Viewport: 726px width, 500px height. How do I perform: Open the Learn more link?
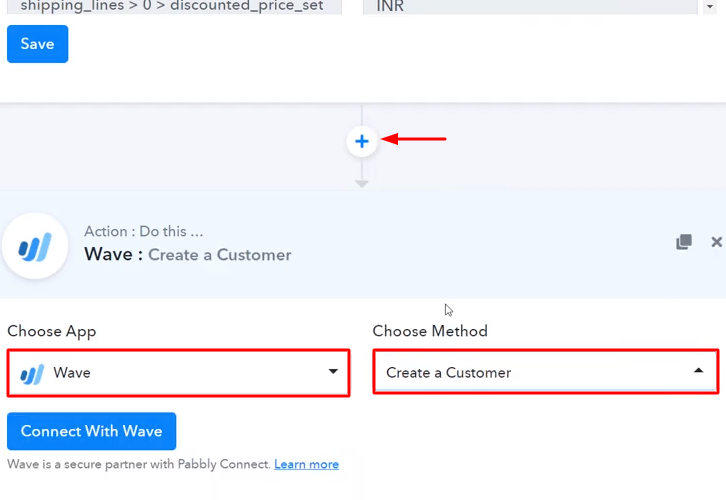click(307, 464)
